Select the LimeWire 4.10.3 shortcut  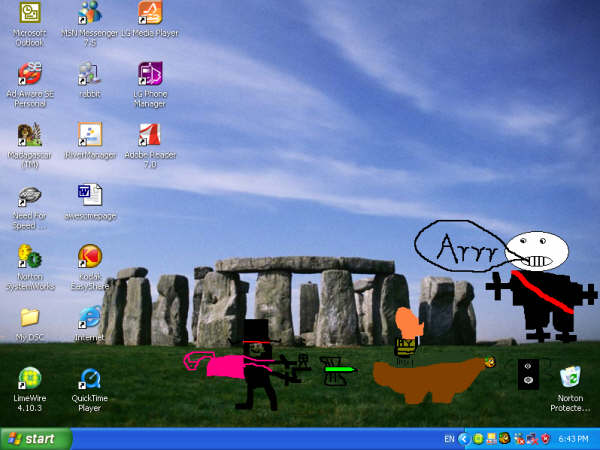coord(30,379)
